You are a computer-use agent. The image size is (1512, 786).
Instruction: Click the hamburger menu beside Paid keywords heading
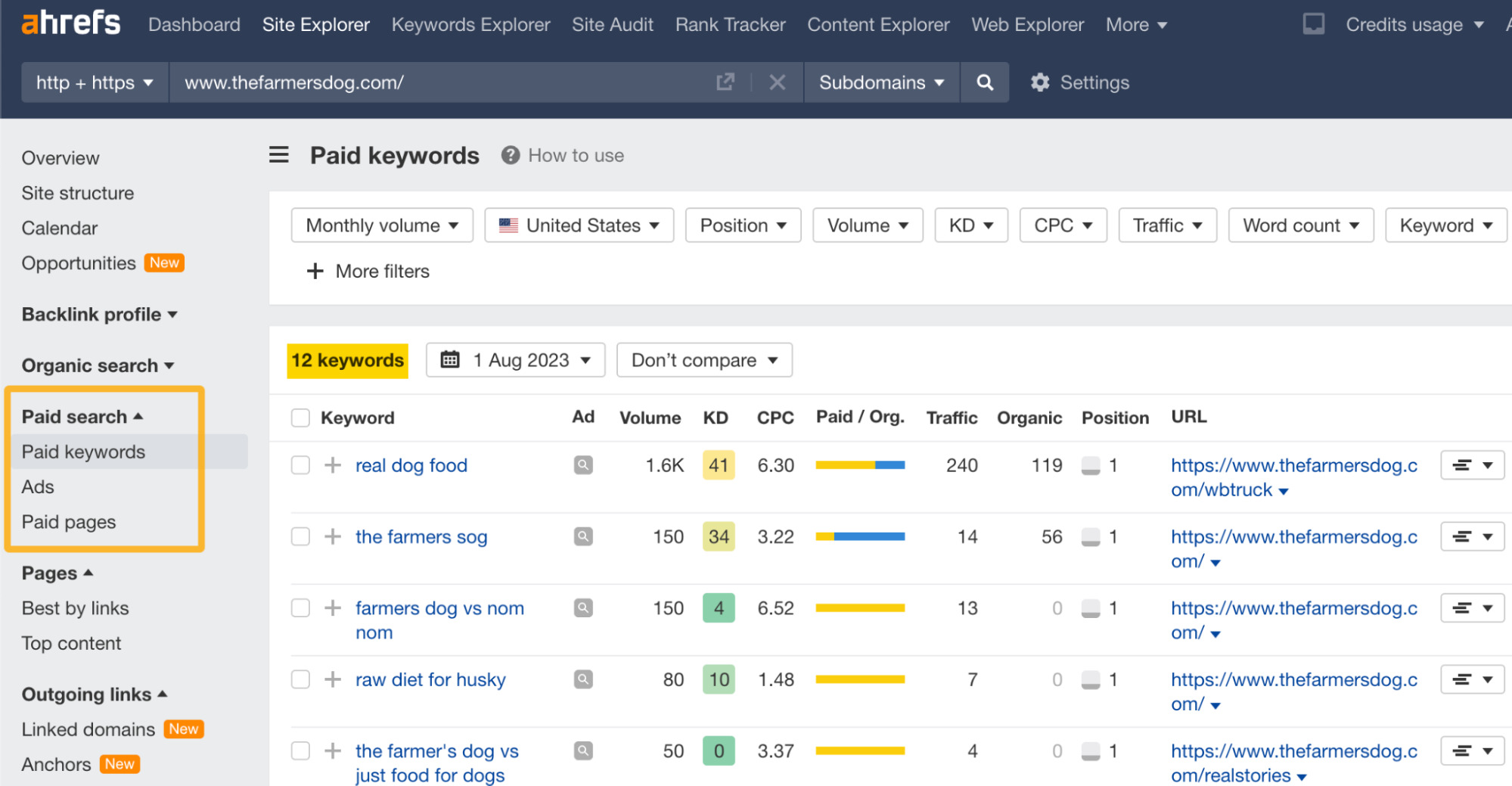coord(278,154)
